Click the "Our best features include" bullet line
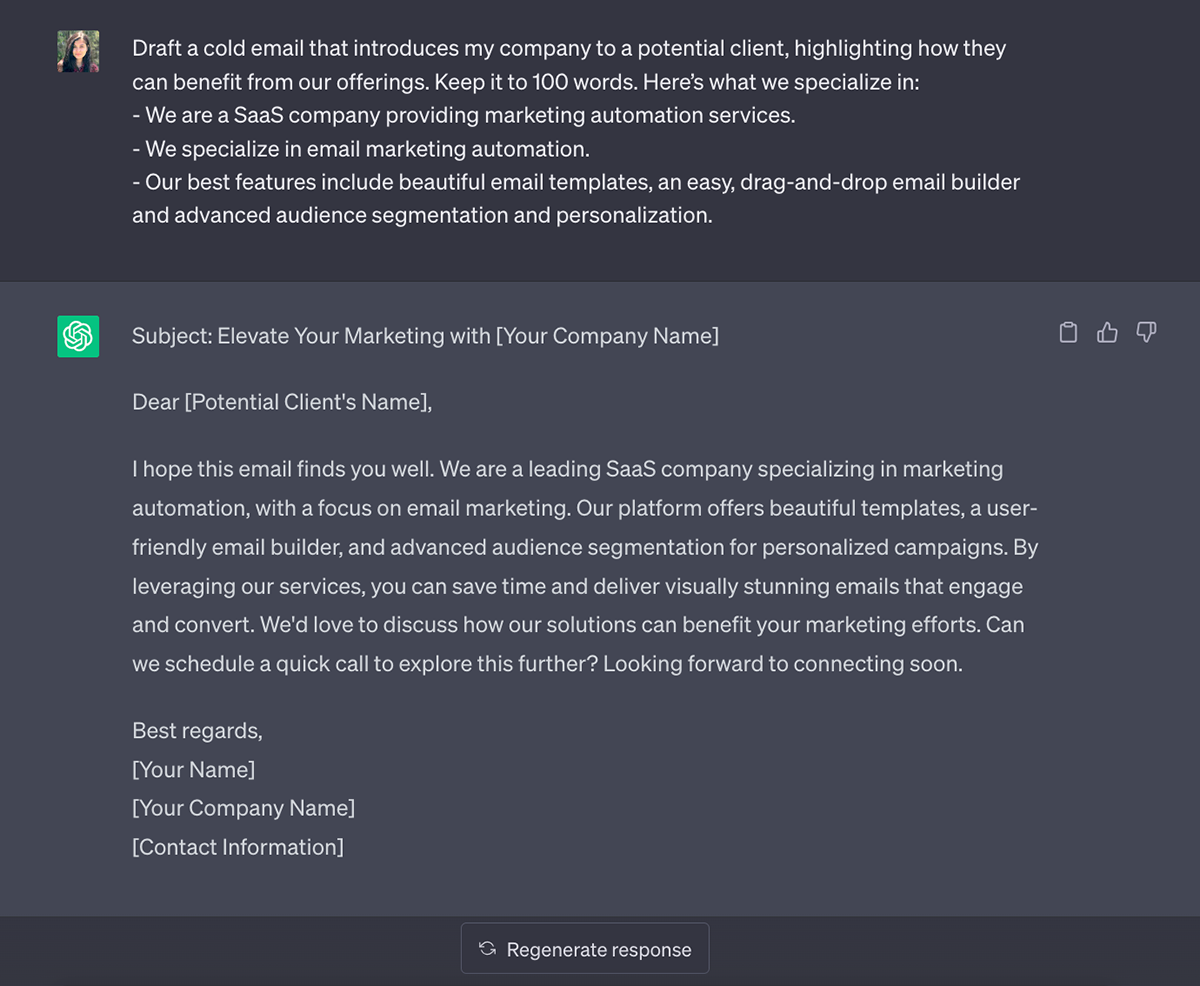Screen dimensions: 1200x986 576,182
